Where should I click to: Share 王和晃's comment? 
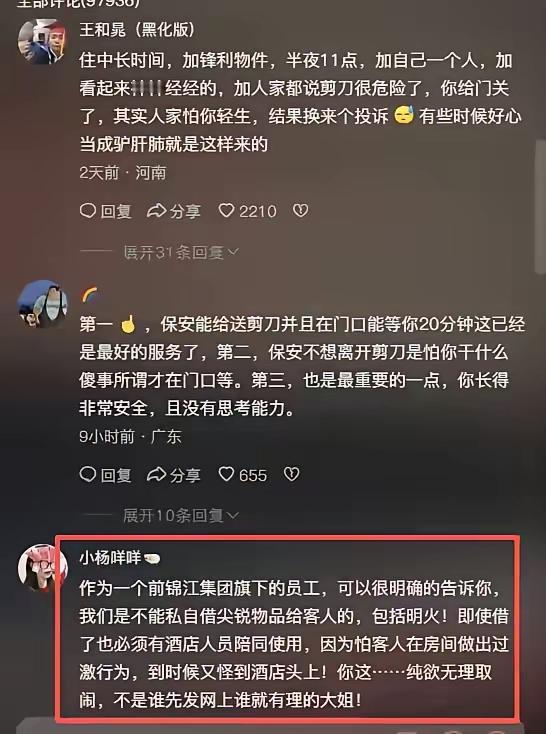(x=174, y=211)
